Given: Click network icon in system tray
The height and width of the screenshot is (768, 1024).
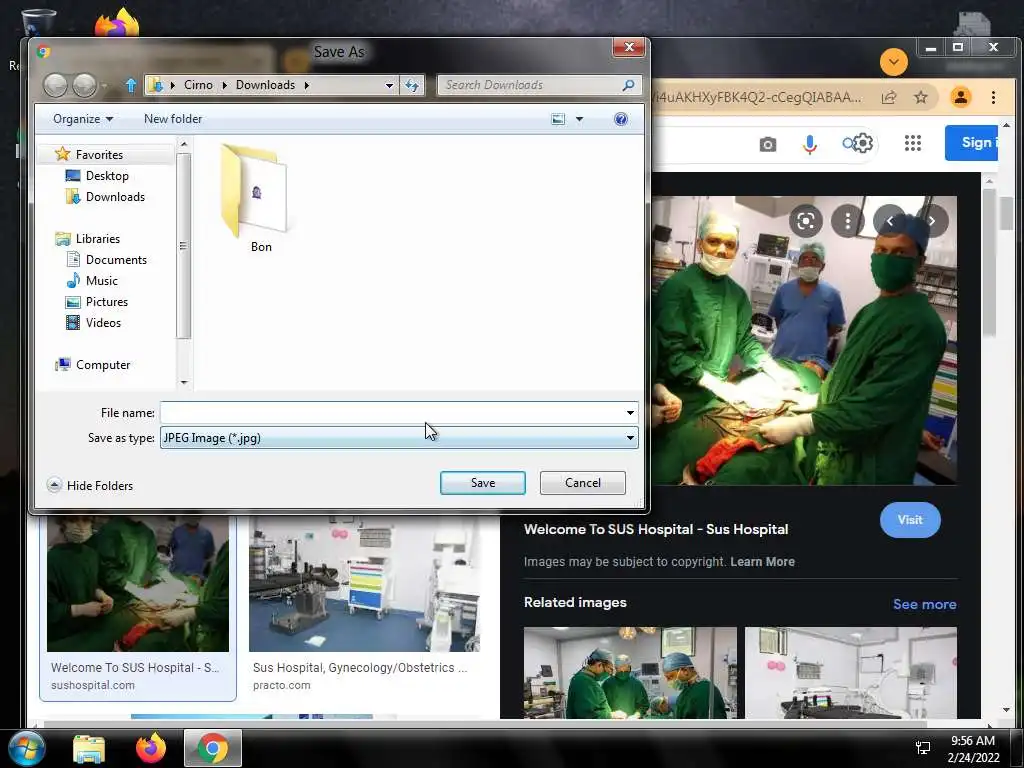Looking at the screenshot, I should [923, 748].
